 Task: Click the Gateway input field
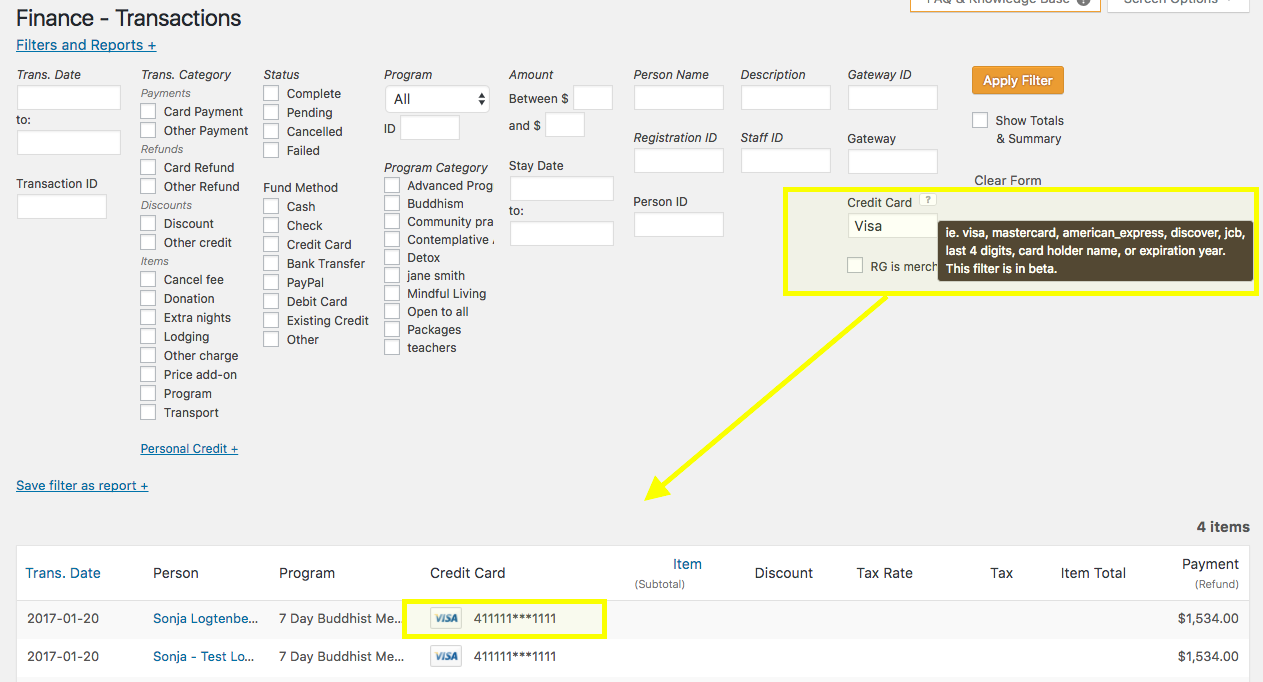(893, 161)
